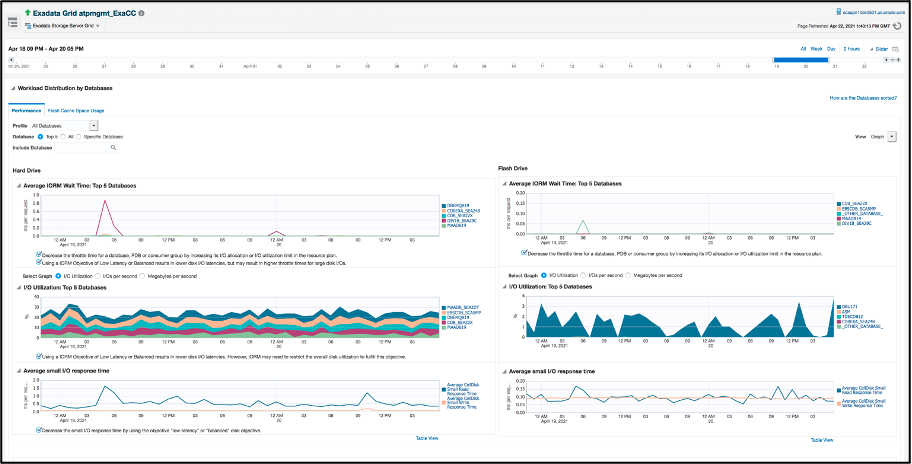Collapse Hard Drive Average IORM Wait Time panel

pos(19,186)
